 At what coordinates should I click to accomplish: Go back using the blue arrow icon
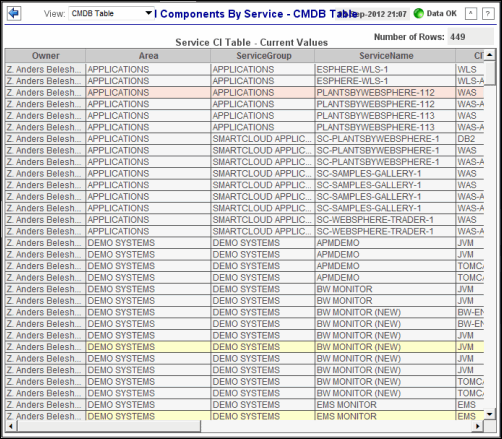pyautogui.click(x=14, y=14)
